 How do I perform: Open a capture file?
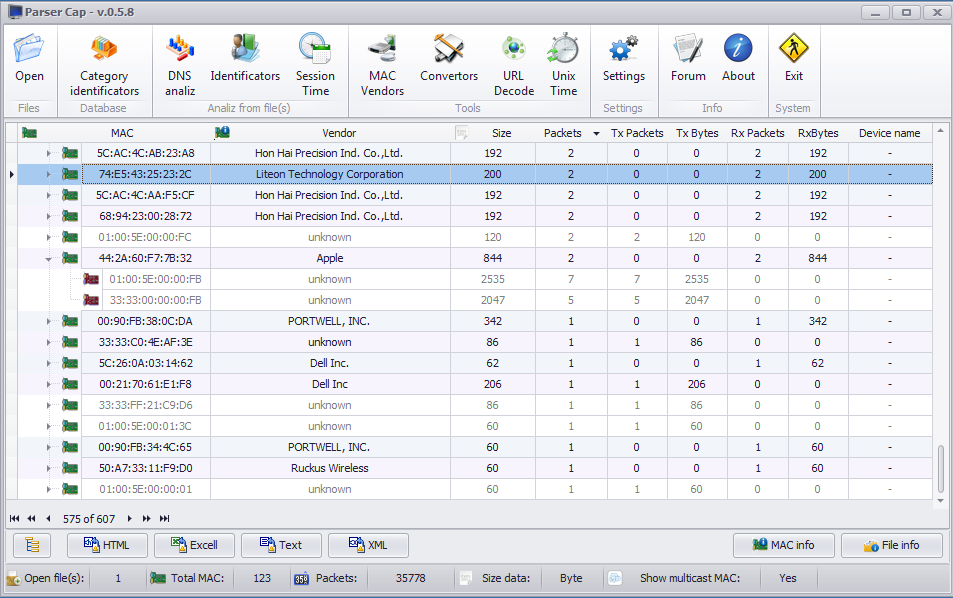click(29, 60)
